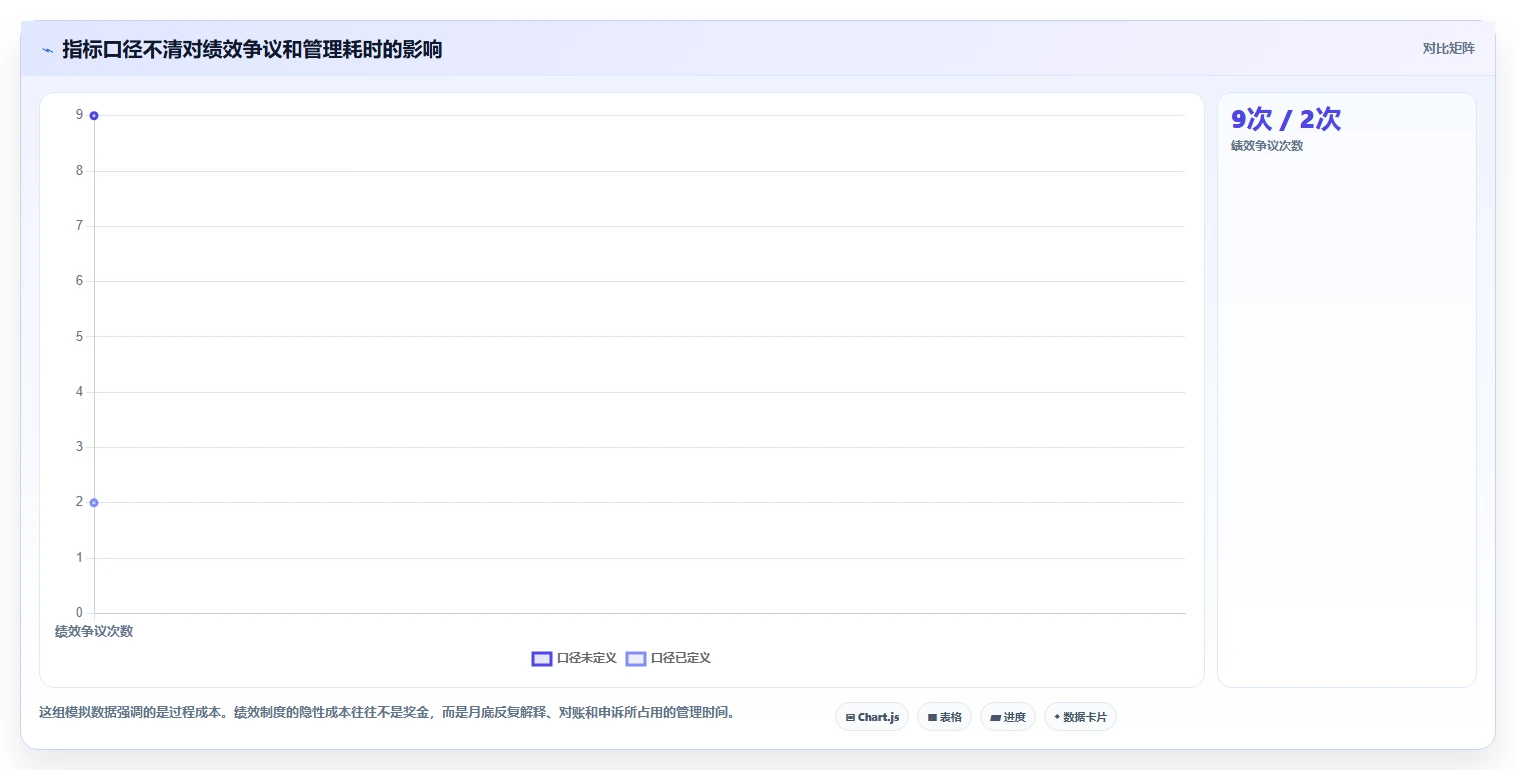Click the 数据卡片 tag chip
The width and height of the screenshot is (1516, 770).
[x=1080, y=717]
